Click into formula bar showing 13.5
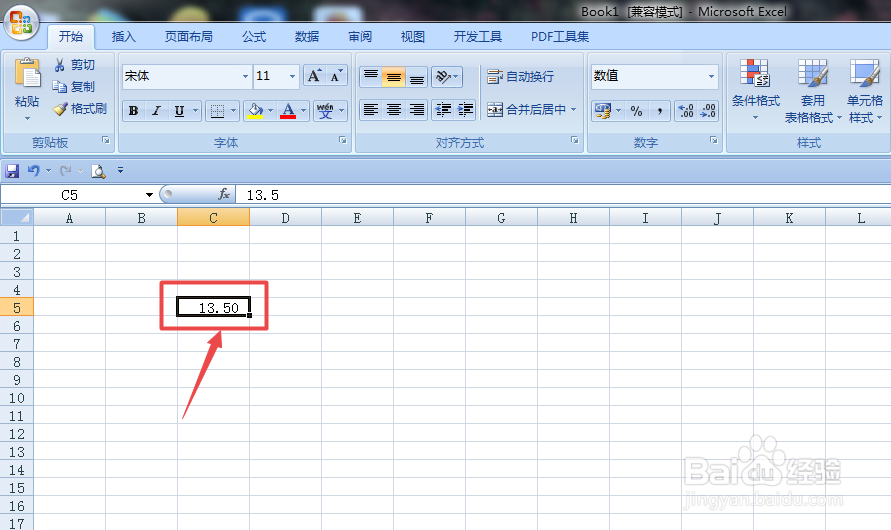Image resolution: width=891 pixels, height=530 pixels. pyautogui.click(x=563, y=195)
